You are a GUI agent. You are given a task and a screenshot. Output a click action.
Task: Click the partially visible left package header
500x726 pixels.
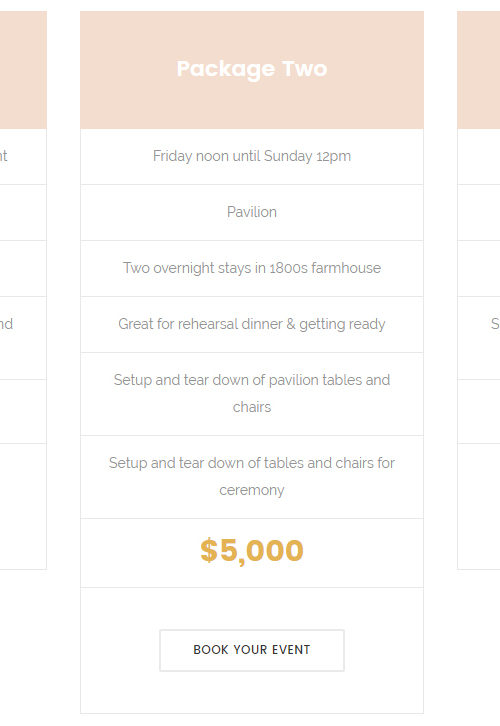point(23,70)
